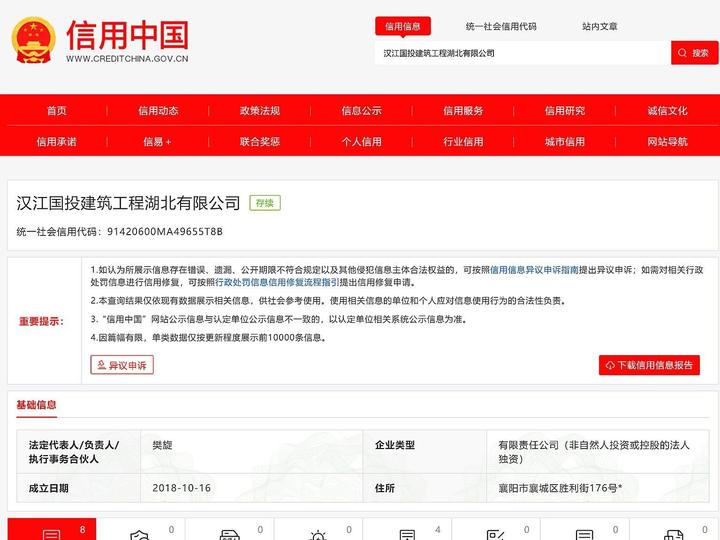The height and width of the screenshot is (540, 720).
Task: Select the 统一社会信用代码 search tab
Action: [x=501, y=26]
